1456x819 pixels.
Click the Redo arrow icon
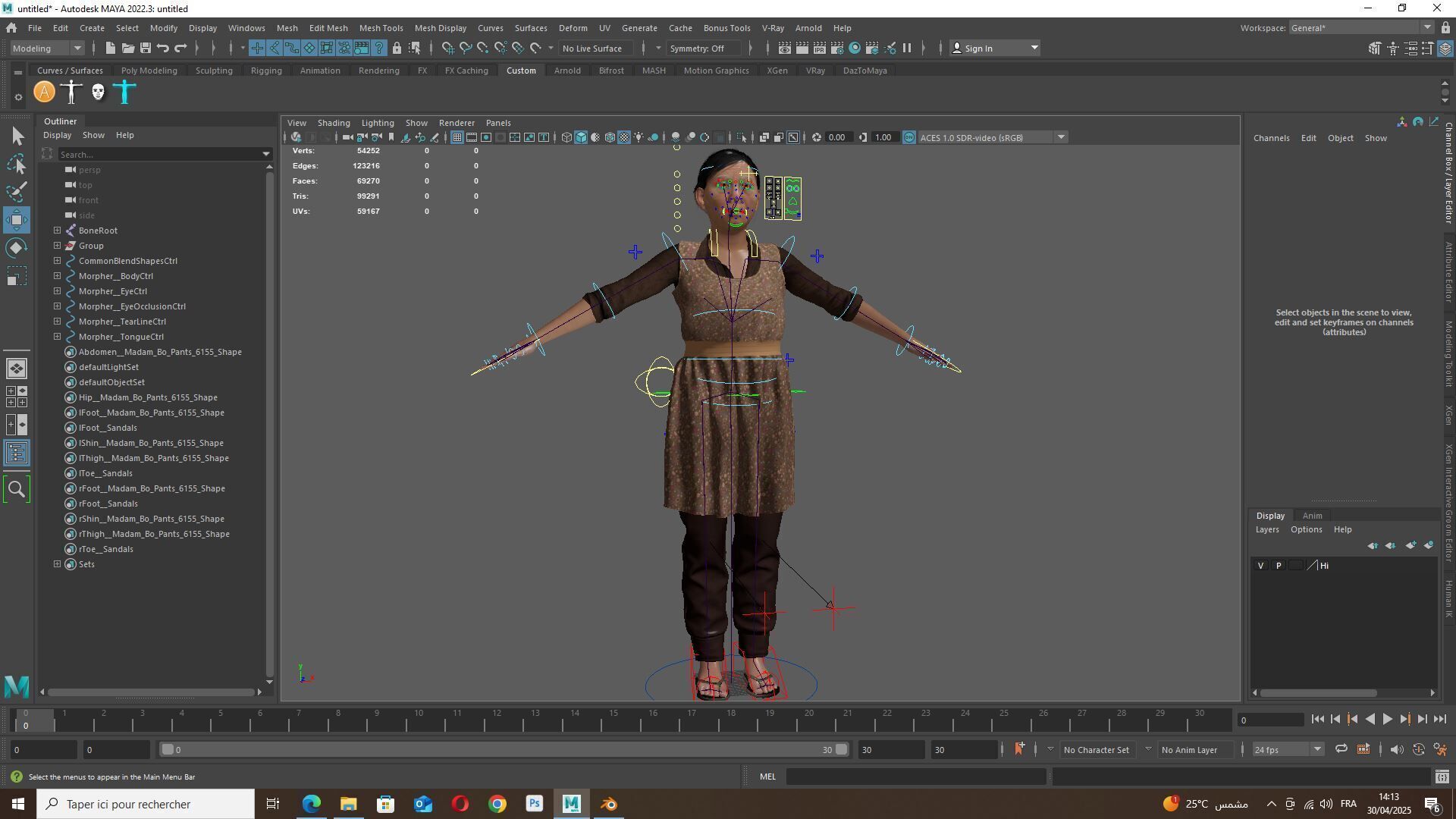[x=180, y=48]
